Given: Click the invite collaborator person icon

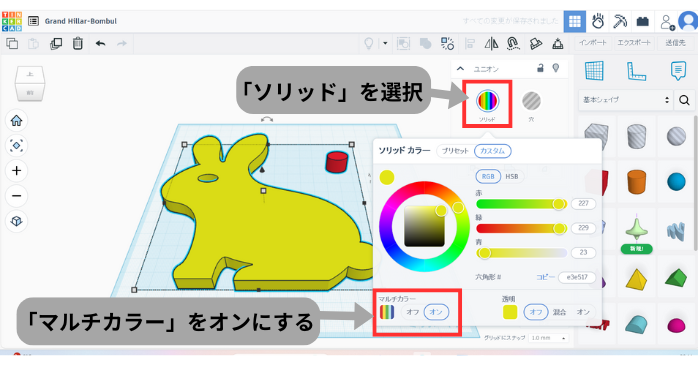Looking at the screenshot, I should point(667,22).
